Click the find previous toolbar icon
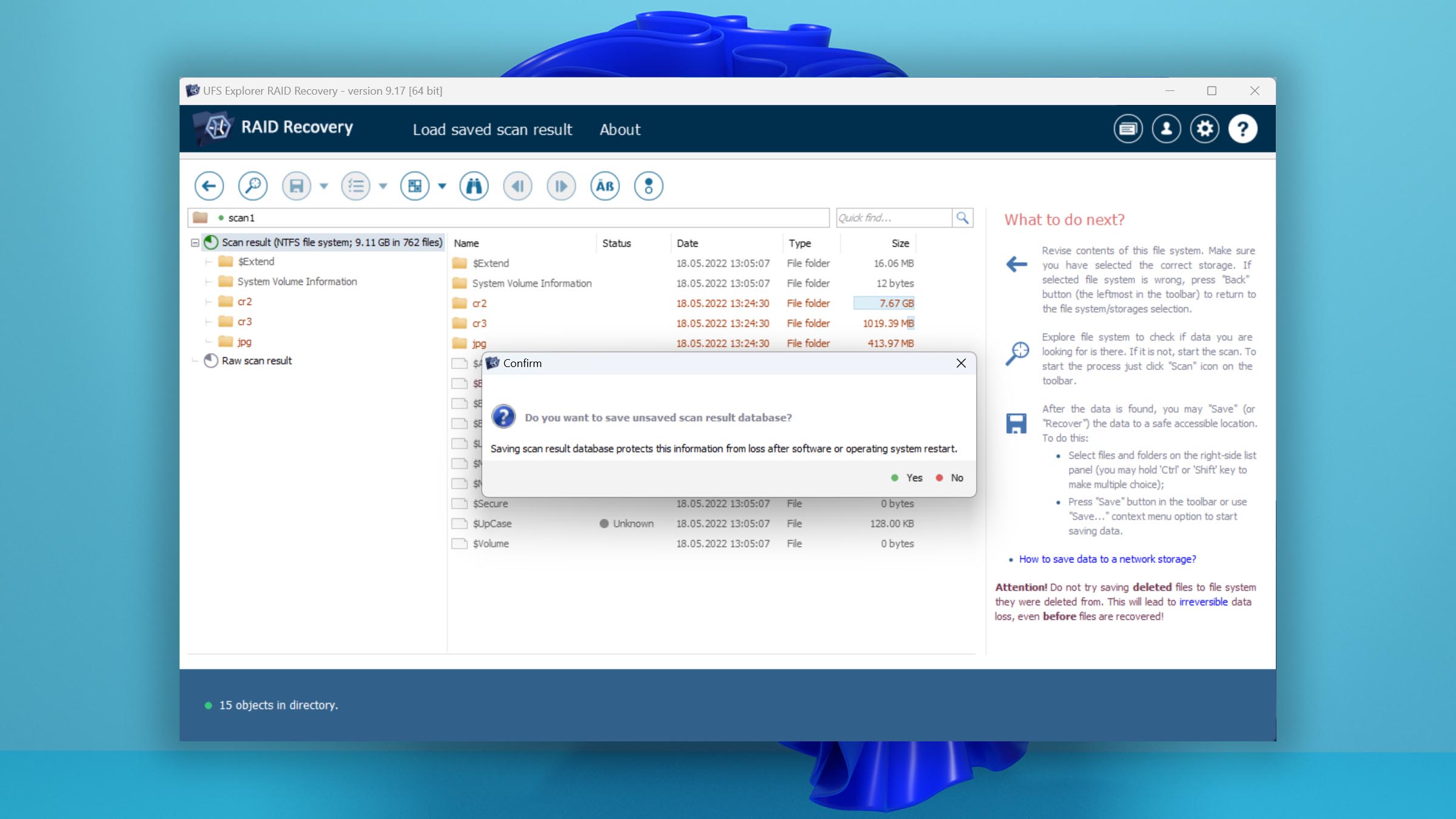The height and width of the screenshot is (819, 1456). tap(517, 186)
